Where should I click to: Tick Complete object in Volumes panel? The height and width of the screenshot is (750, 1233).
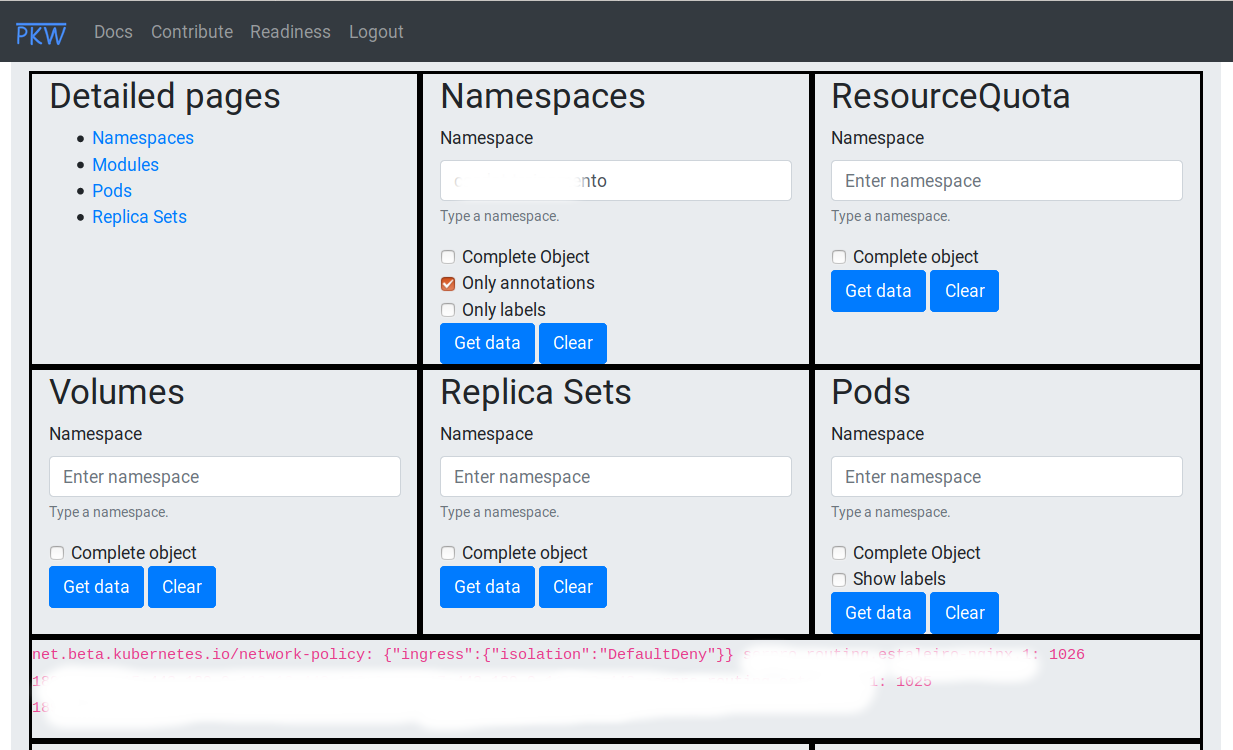(57, 553)
